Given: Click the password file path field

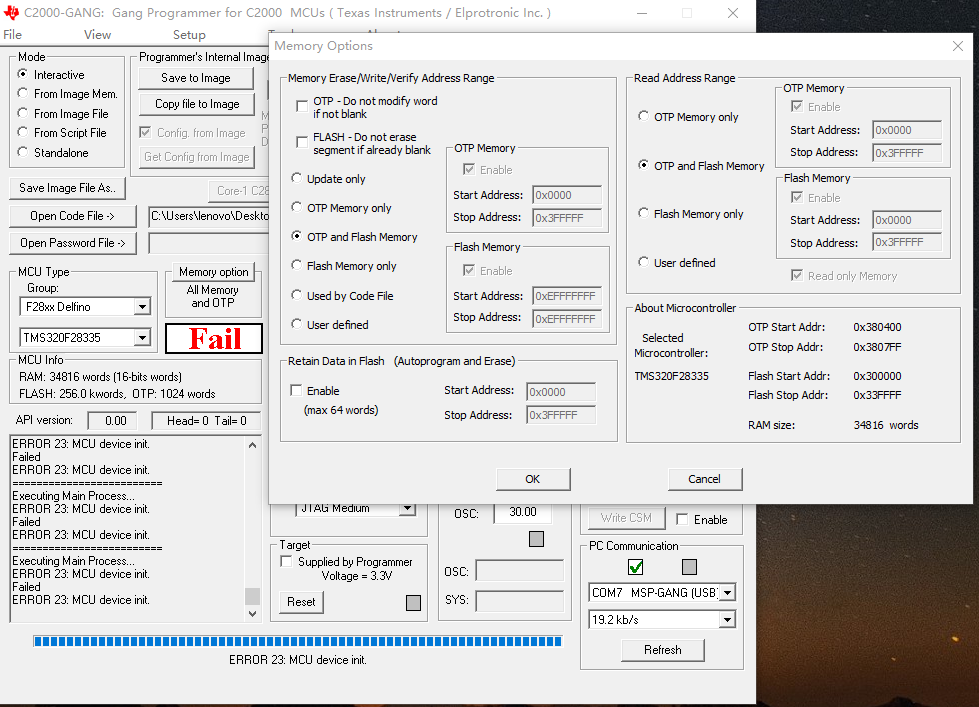Looking at the screenshot, I should tap(209, 243).
